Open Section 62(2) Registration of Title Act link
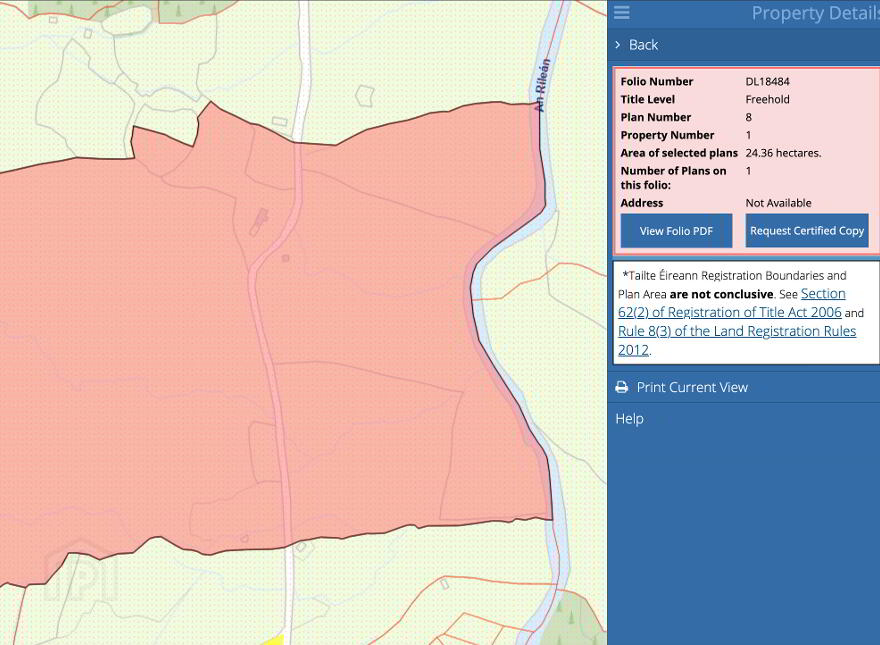This screenshot has height=645, width=880. 732,303
